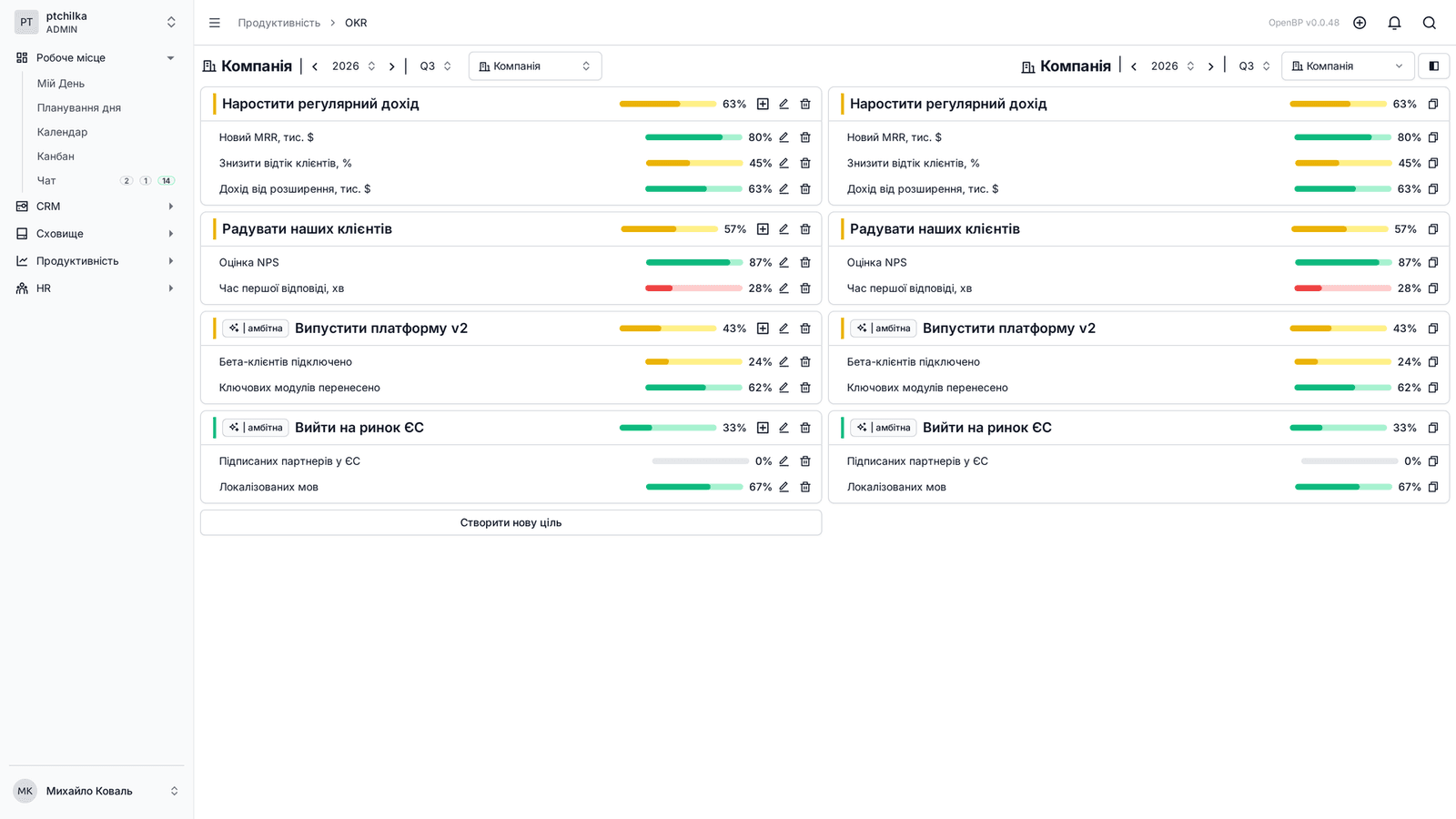Open the search icon in header
The width and height of the screenshot is (1456, 819).
pos(1430,23)
